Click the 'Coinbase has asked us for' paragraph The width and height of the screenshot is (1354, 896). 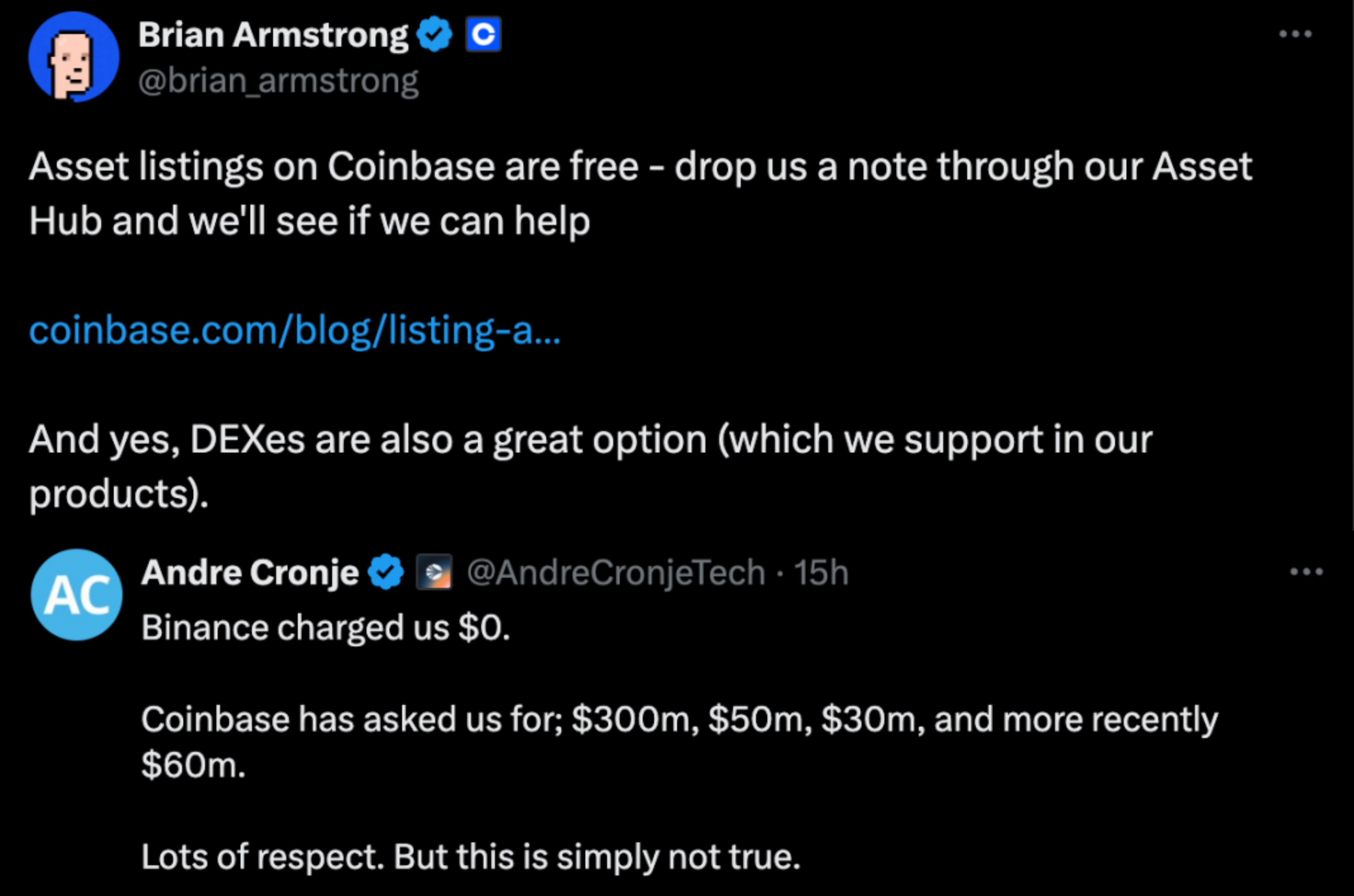click(680, 719)
